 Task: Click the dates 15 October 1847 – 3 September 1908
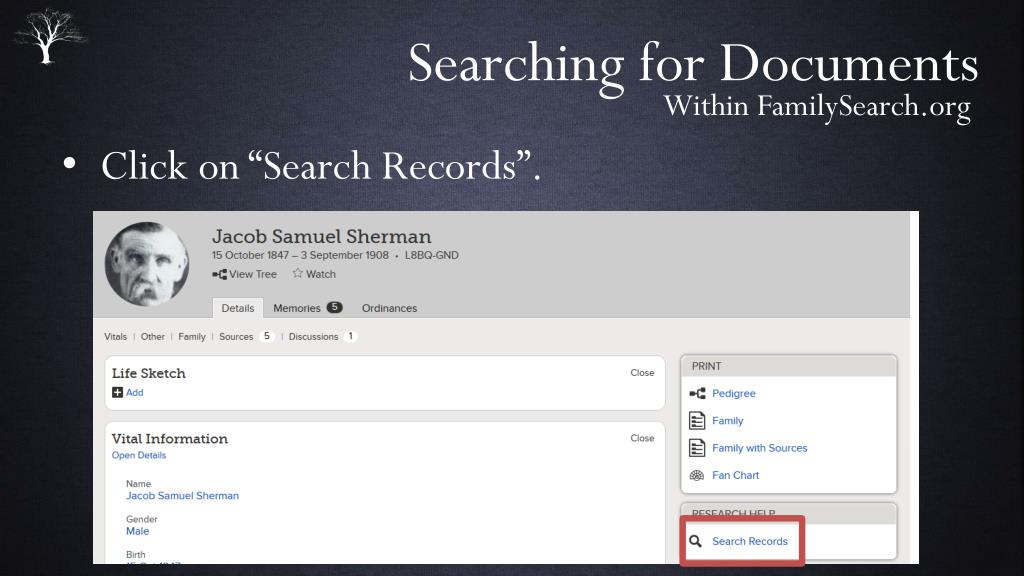pyautogui.click(x=300, y=255)
